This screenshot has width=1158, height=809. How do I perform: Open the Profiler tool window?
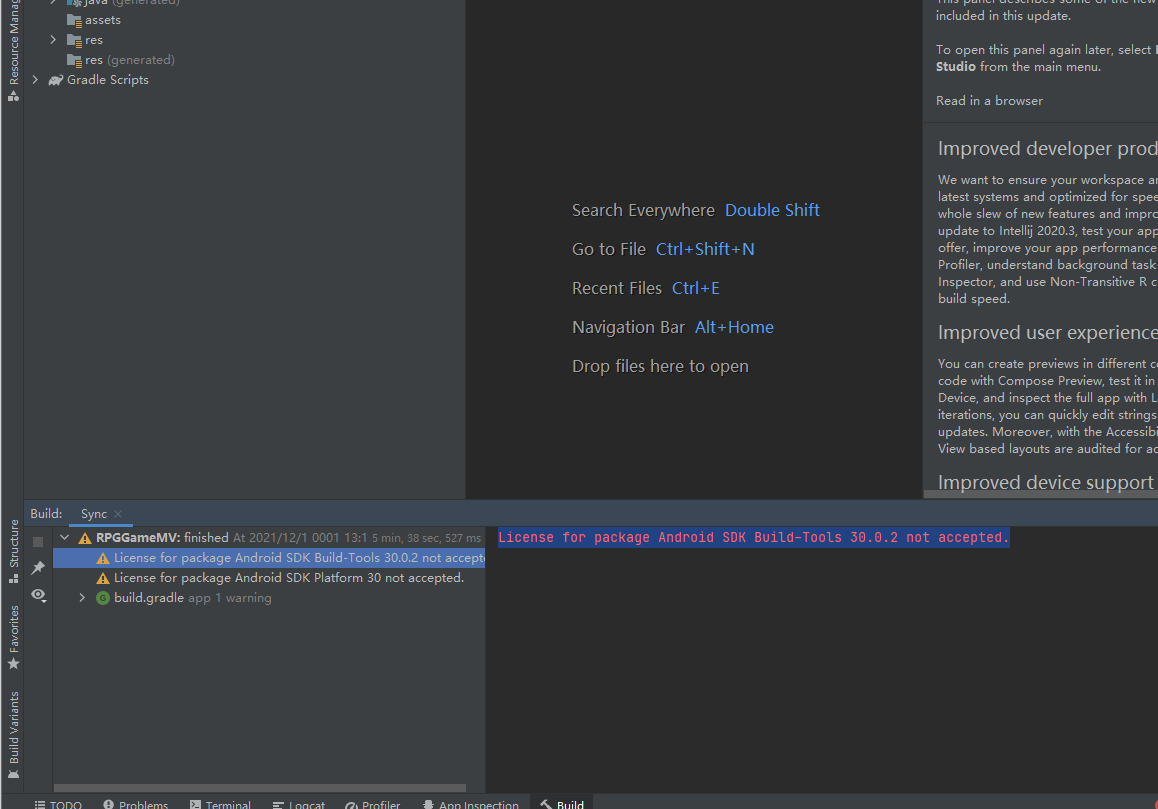pyautogui.click(x=373, y=804)
